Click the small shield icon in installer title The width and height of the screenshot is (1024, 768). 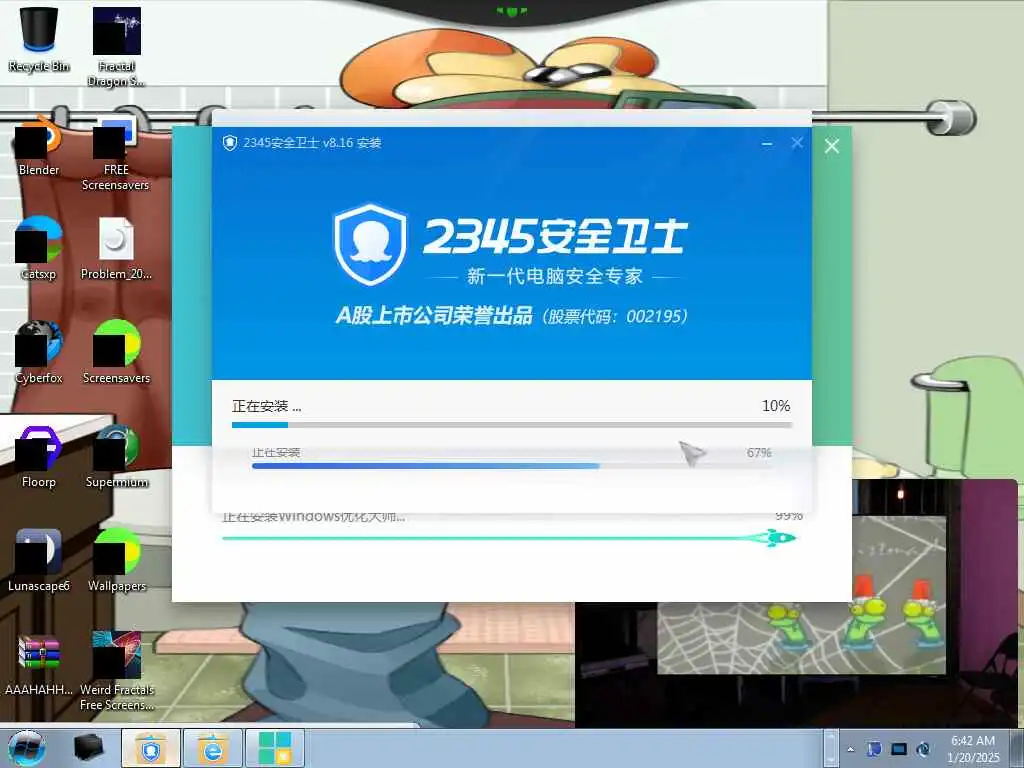[230, 142]
